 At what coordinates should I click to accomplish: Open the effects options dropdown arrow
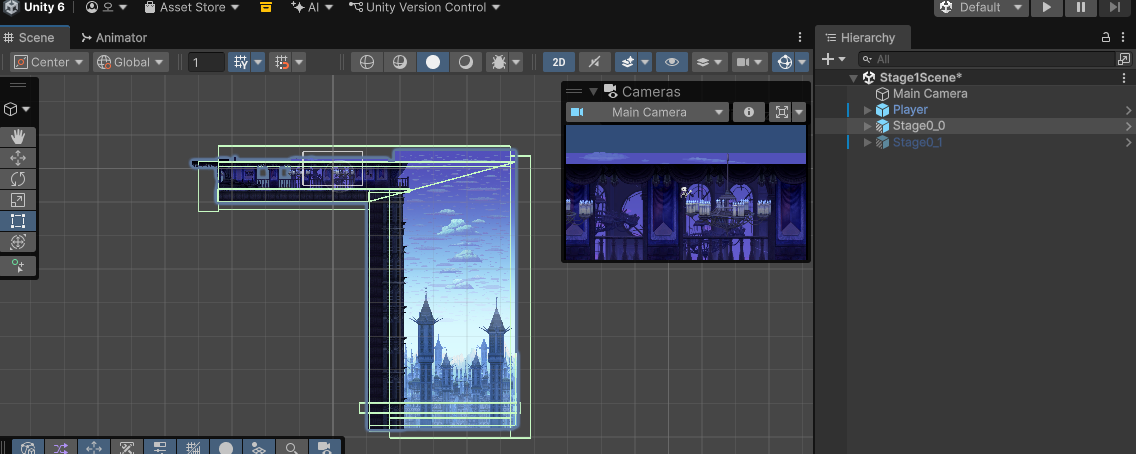pyautogui.click(x=645, y=62)
